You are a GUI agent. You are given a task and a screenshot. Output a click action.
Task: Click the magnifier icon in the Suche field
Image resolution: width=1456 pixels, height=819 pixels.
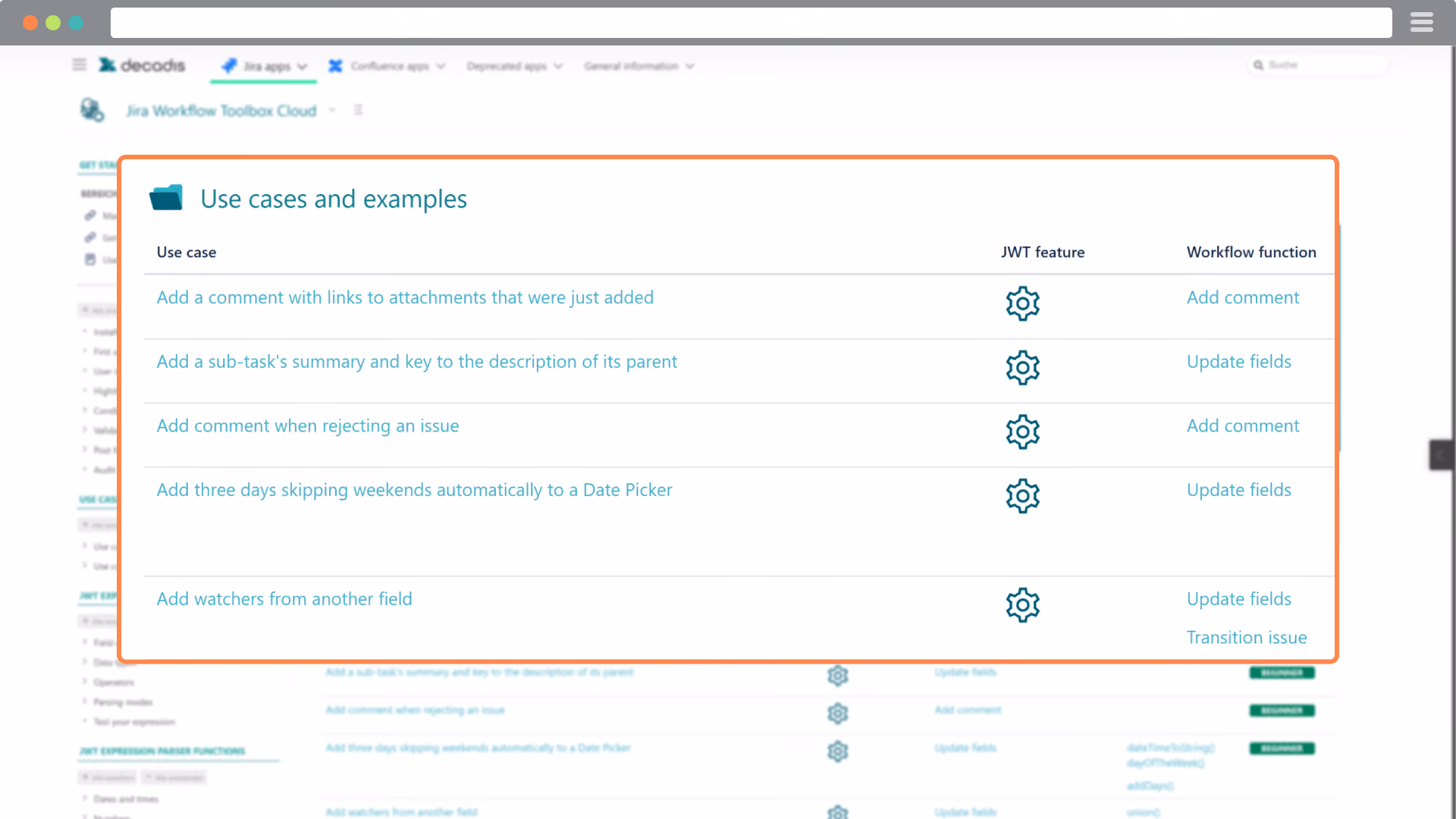(x=1258, y=65)
